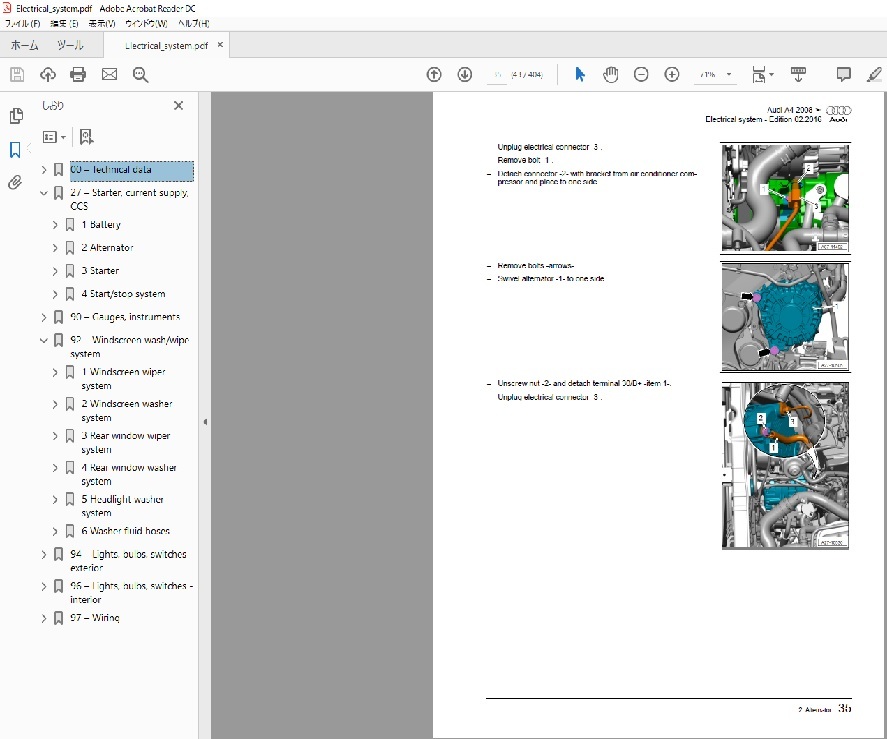Open the bookmark options dropdown menu
The image size is (887, 739).
pos(54,136)
